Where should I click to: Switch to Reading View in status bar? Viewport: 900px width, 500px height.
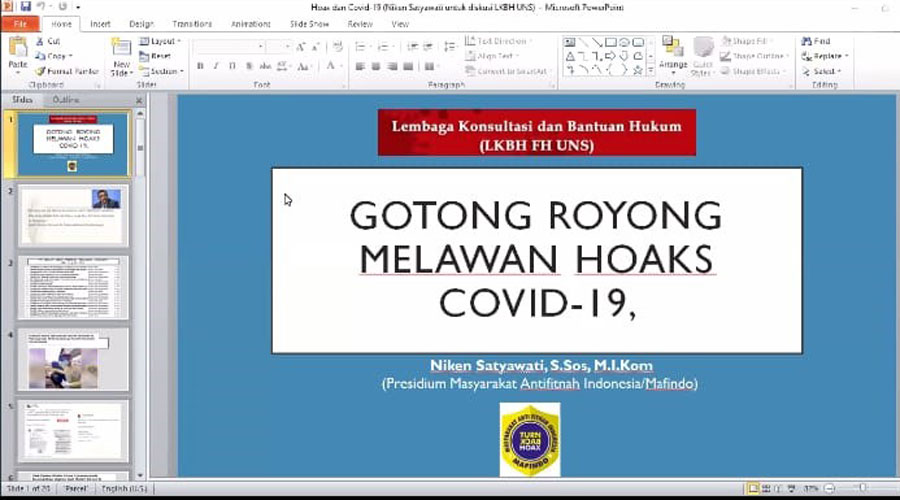pyautogui.click(x=778, y=489)
